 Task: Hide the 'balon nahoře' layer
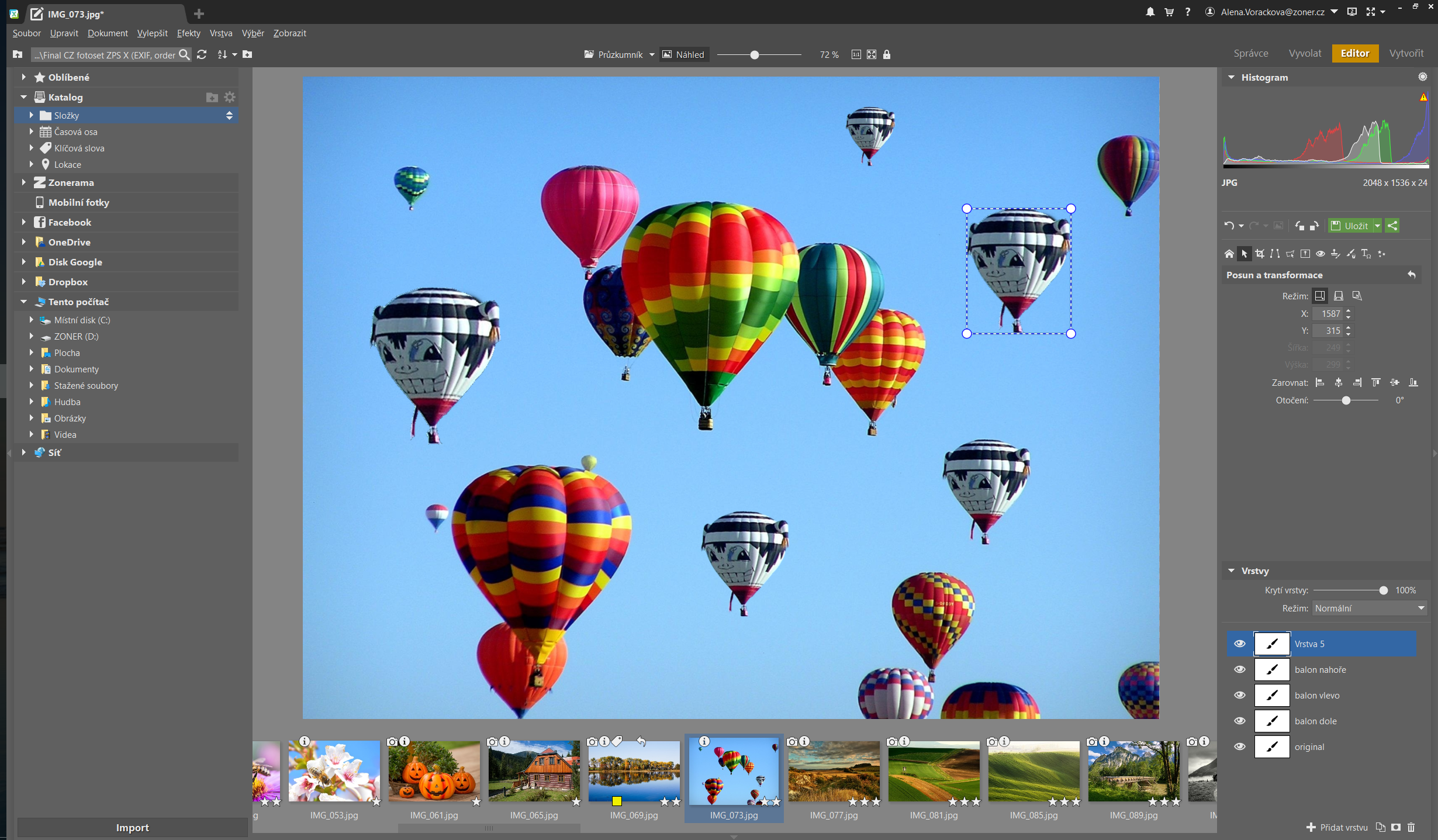point(1239,669)
